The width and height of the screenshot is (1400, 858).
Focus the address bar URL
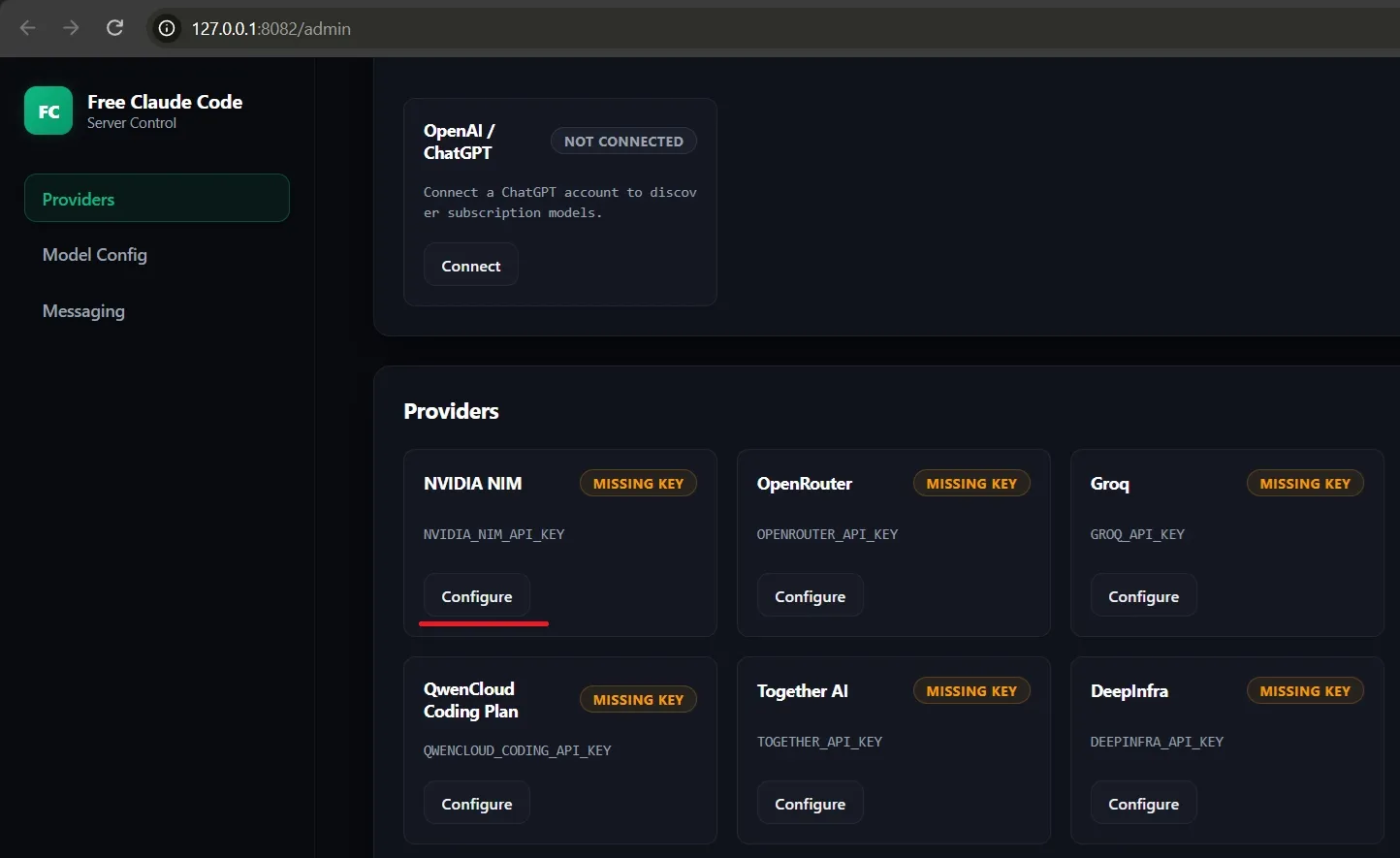point(271,29)
